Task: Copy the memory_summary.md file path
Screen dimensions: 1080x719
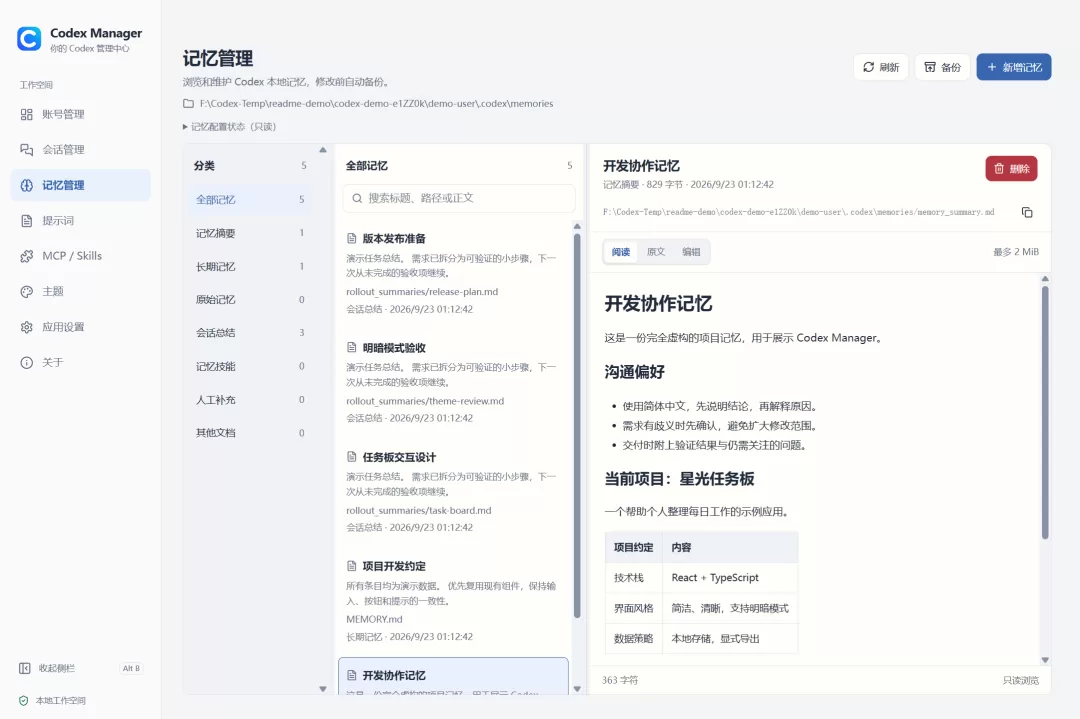Action: [x=1027, y=212]
